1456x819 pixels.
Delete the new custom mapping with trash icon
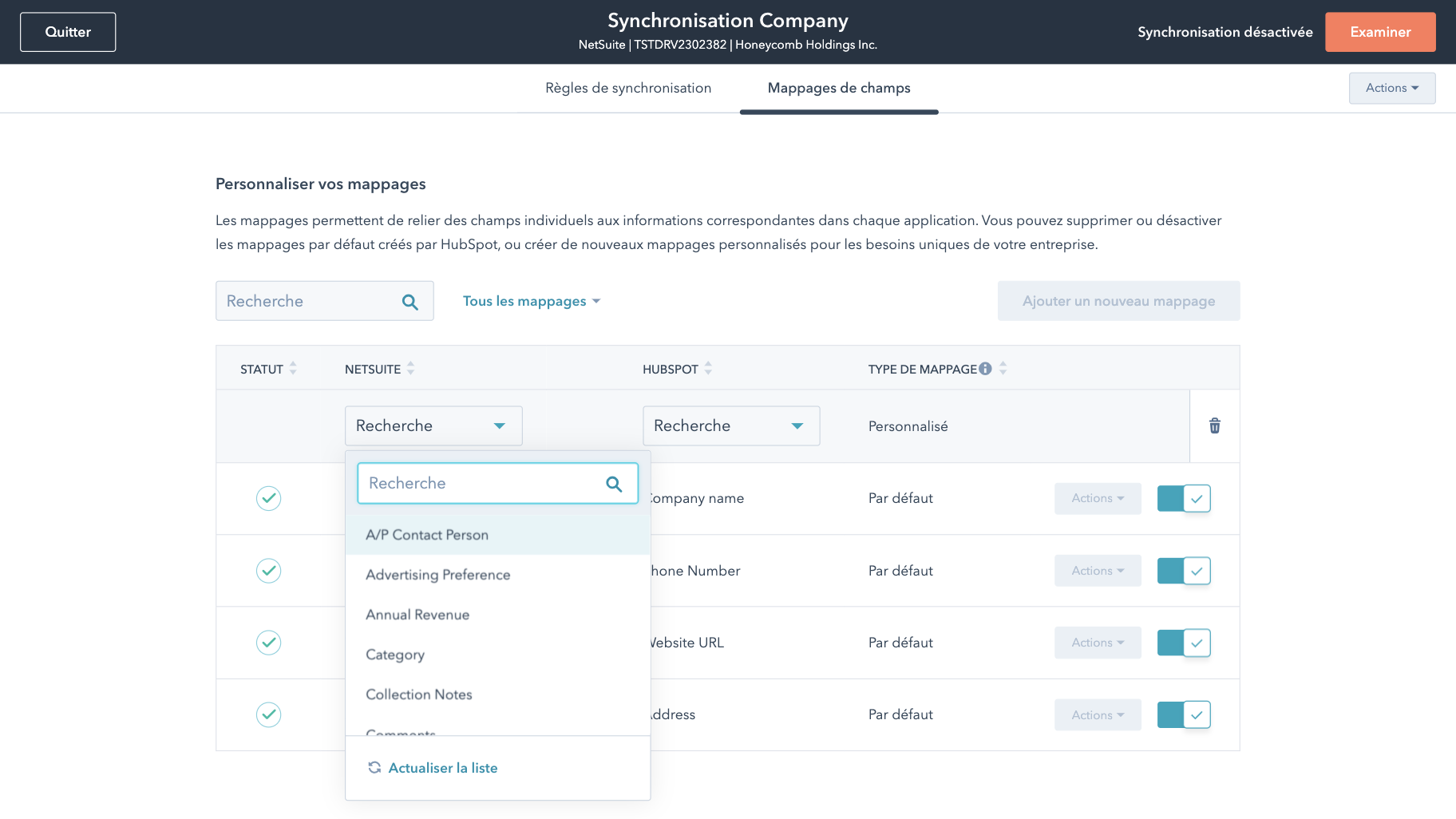pos(1214,425)
